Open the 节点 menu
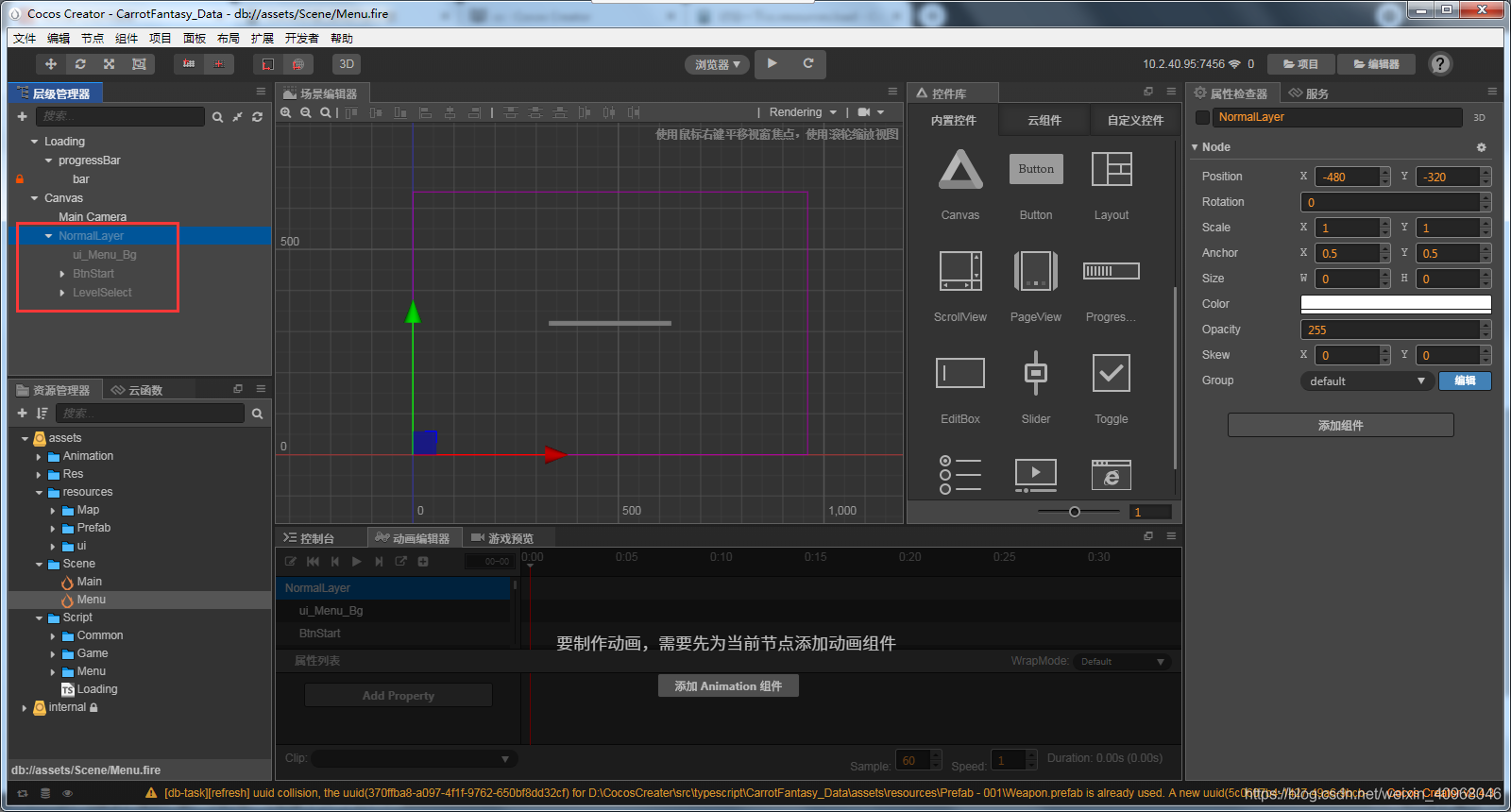This screenshot has height=812, width=1511. tap(93, 39)
